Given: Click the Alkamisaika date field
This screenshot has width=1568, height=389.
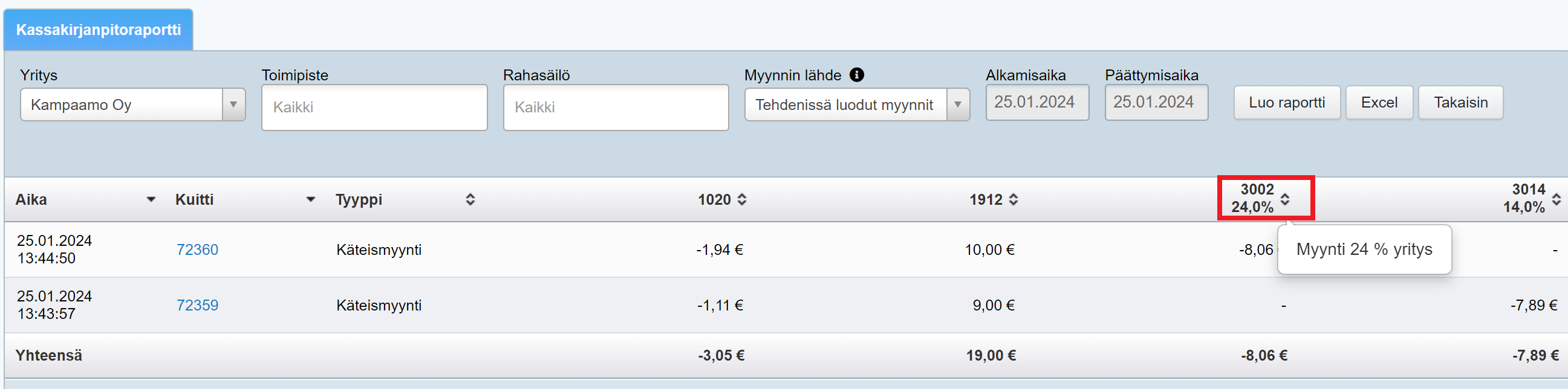Looking at the screenshot, I should pos(1036,102).
